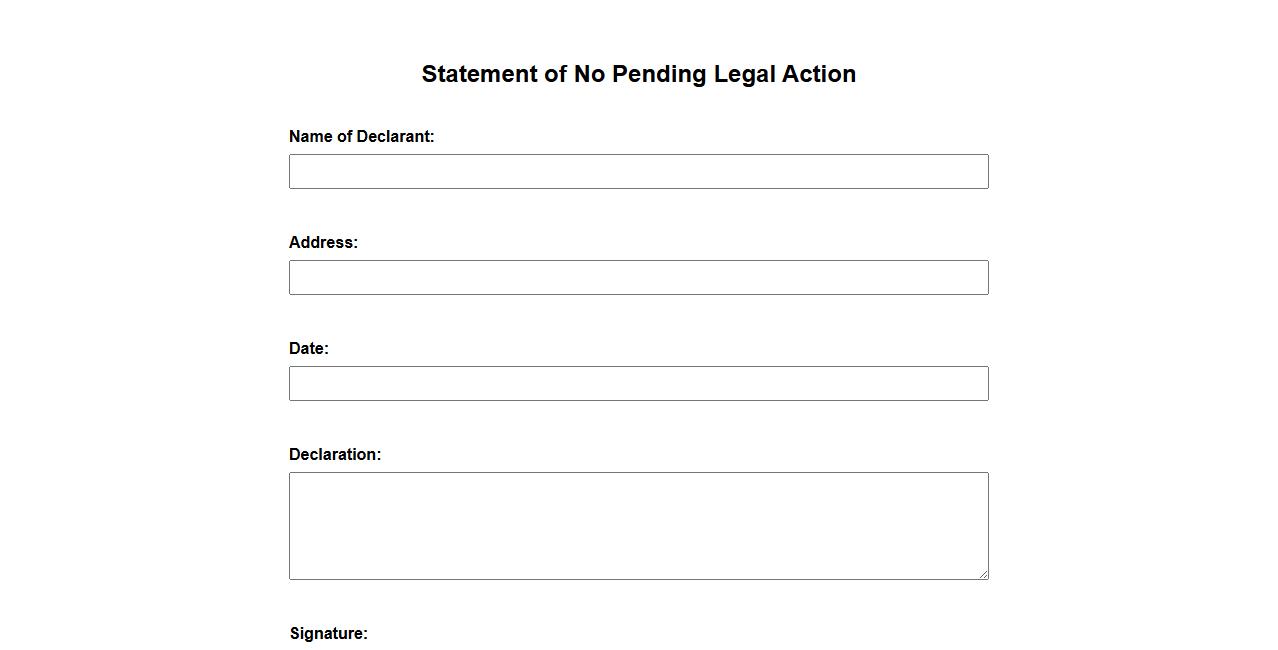Click the 'Signature:' label

(329, 634)
